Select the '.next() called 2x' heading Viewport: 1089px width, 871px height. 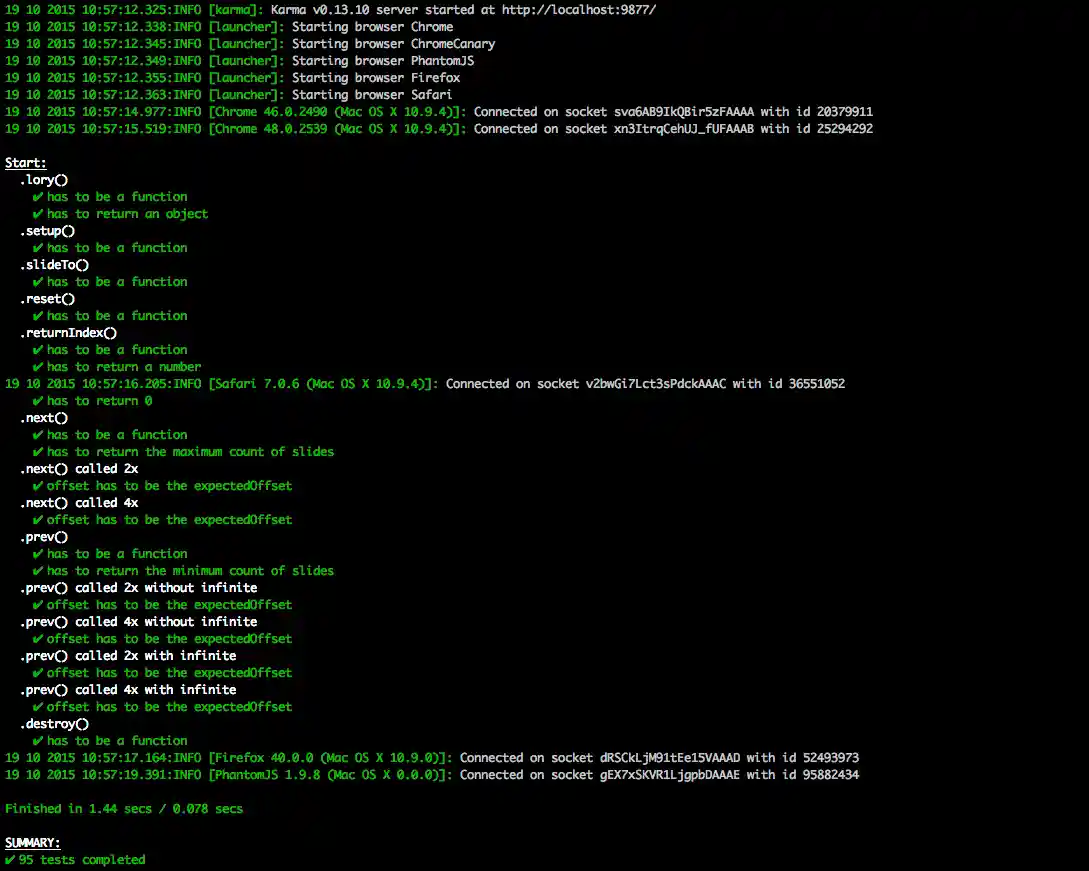(79, 469)
